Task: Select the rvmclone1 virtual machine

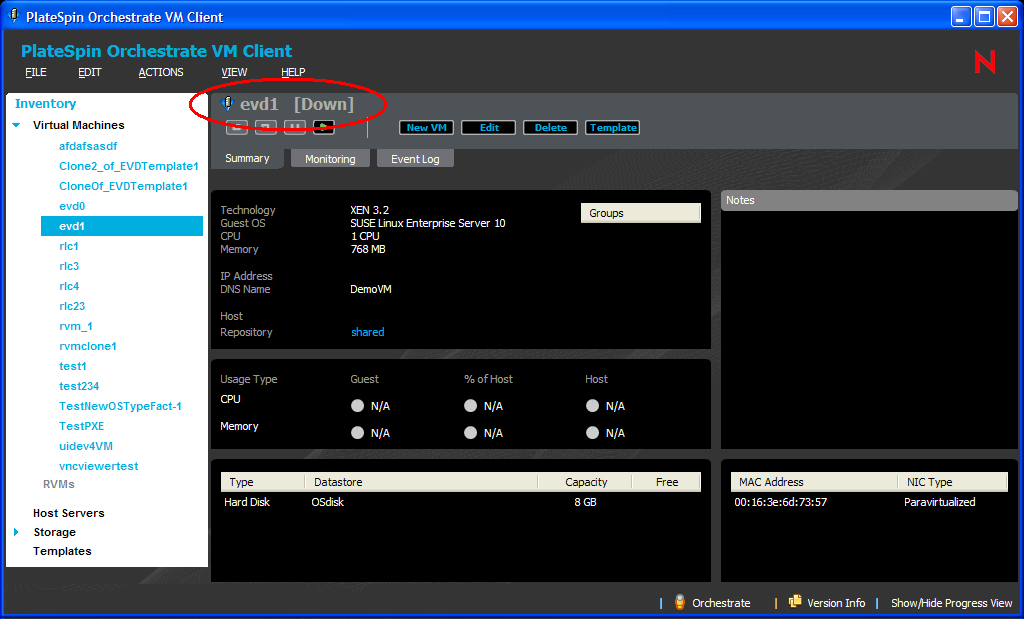Action: point(88,346)
